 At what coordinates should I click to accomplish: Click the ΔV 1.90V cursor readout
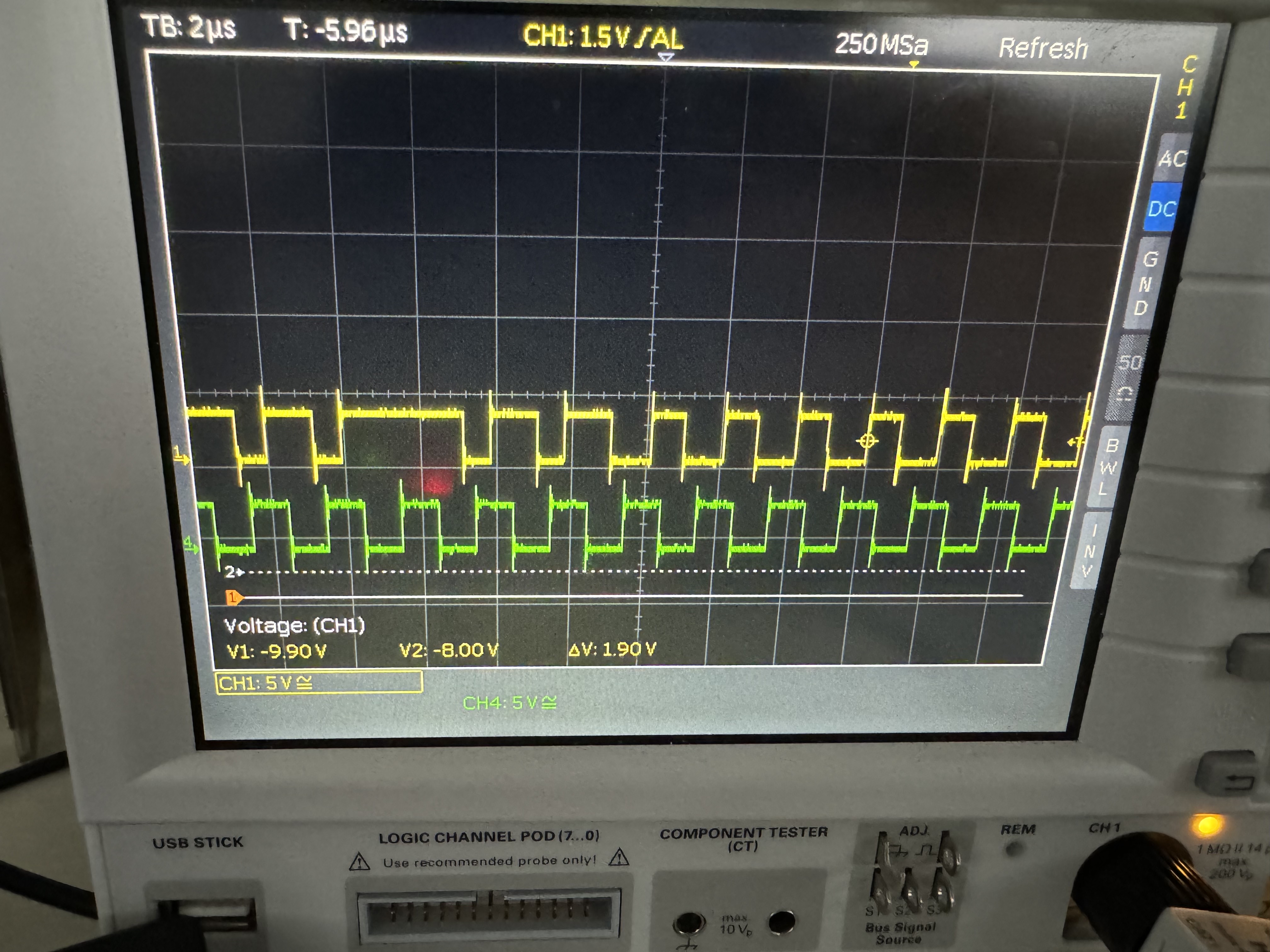point(612,649)
